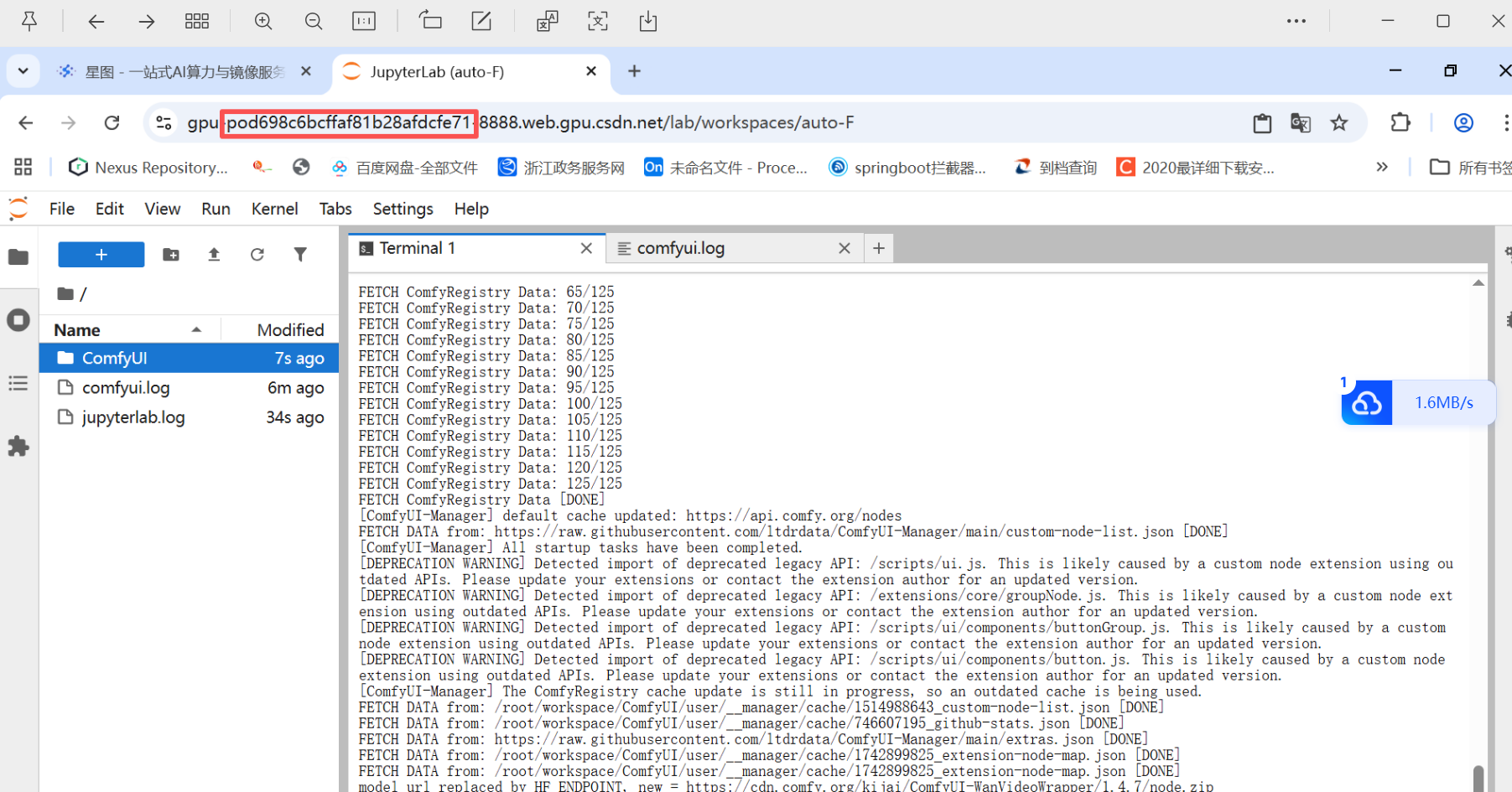Upload files with upload arrow icon
The width and height of the screenshot is (1512, 792).
coord(214,254)
